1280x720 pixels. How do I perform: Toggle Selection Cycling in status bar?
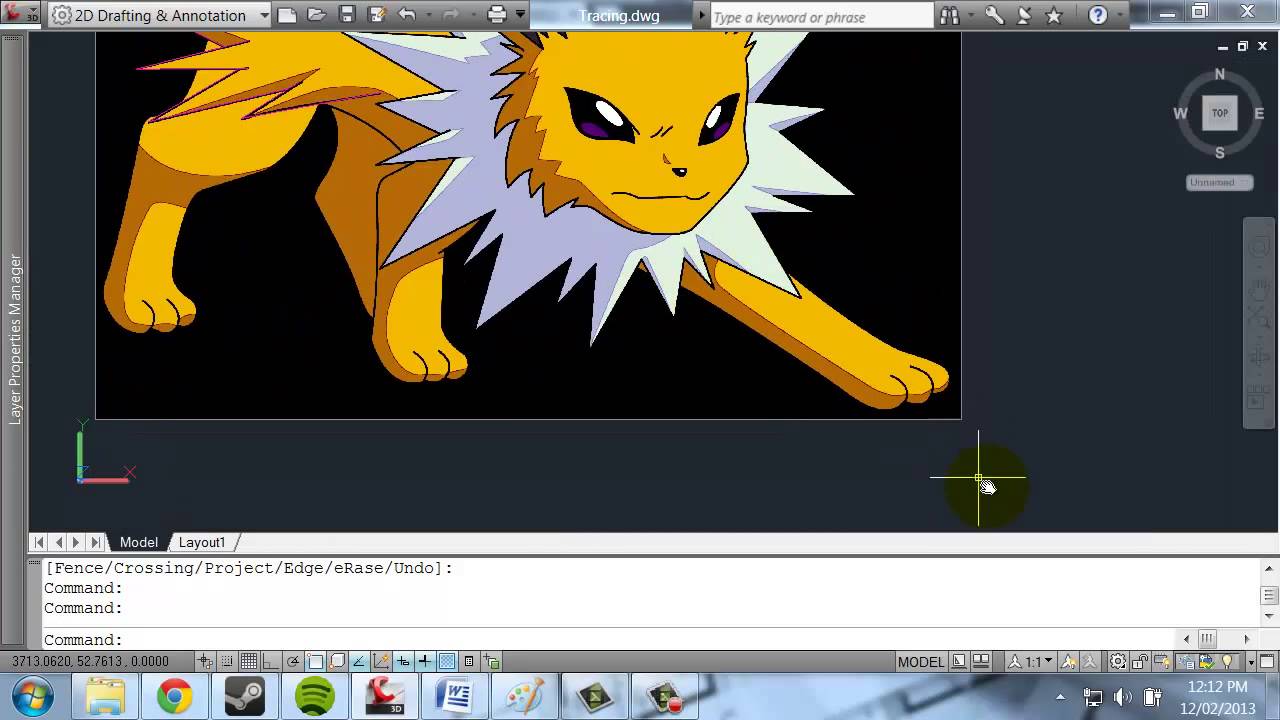point(491,661)
